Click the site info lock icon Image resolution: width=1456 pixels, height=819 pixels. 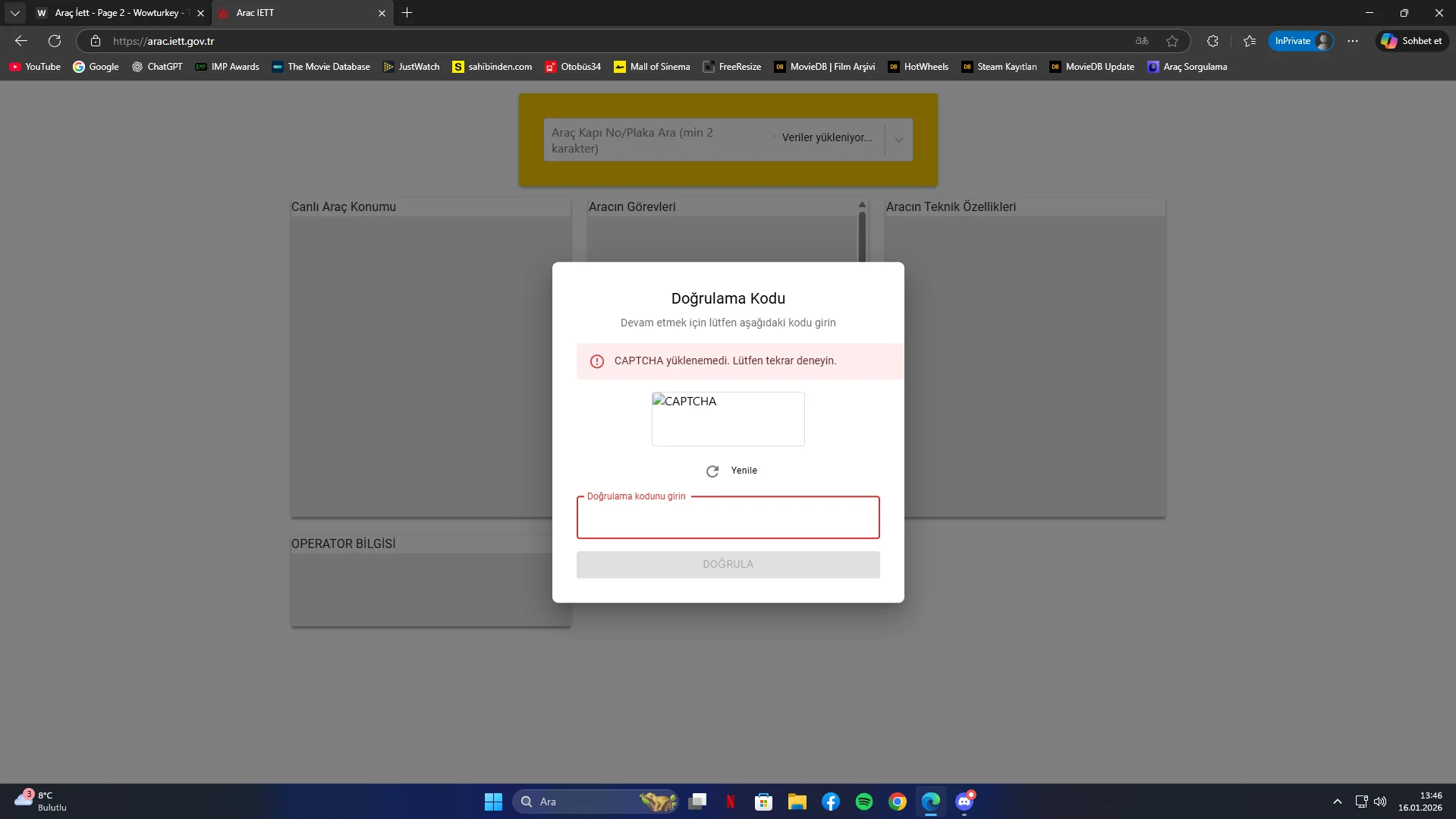click(x=96, y=41)
